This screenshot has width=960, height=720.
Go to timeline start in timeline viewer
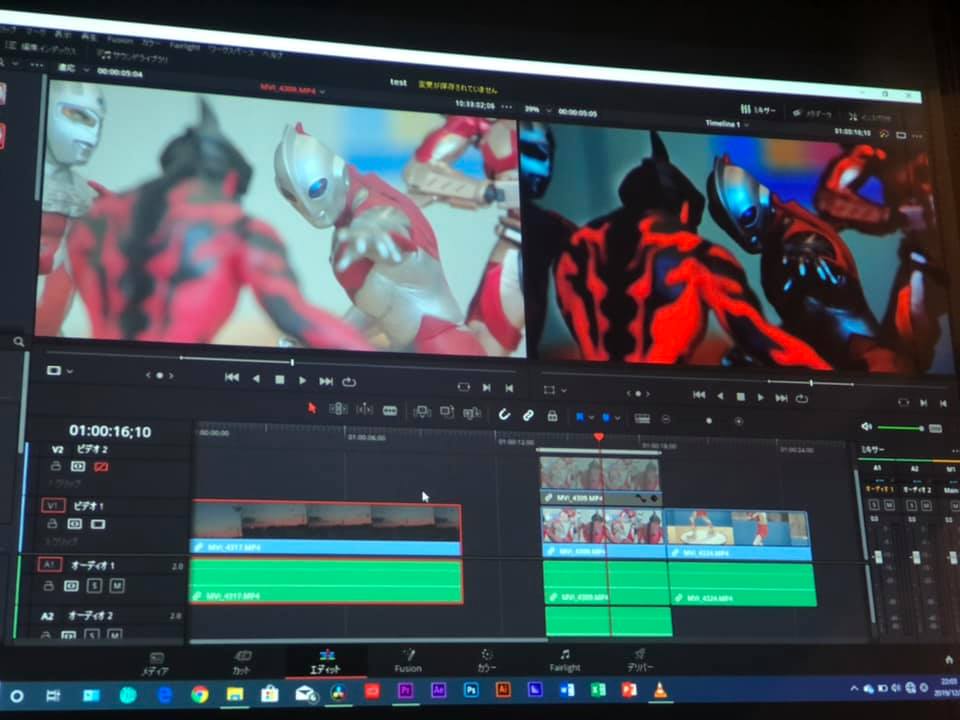(x=699, y=395)
